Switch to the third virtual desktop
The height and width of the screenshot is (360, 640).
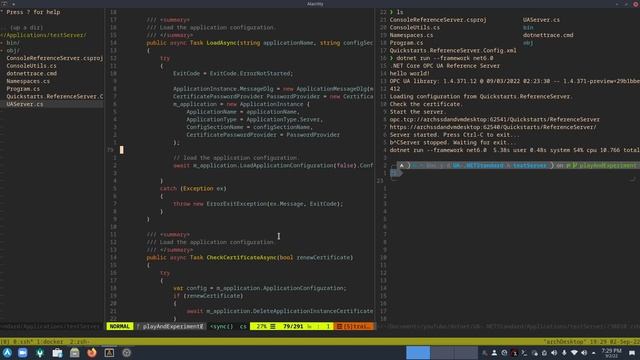click(466, 353)
